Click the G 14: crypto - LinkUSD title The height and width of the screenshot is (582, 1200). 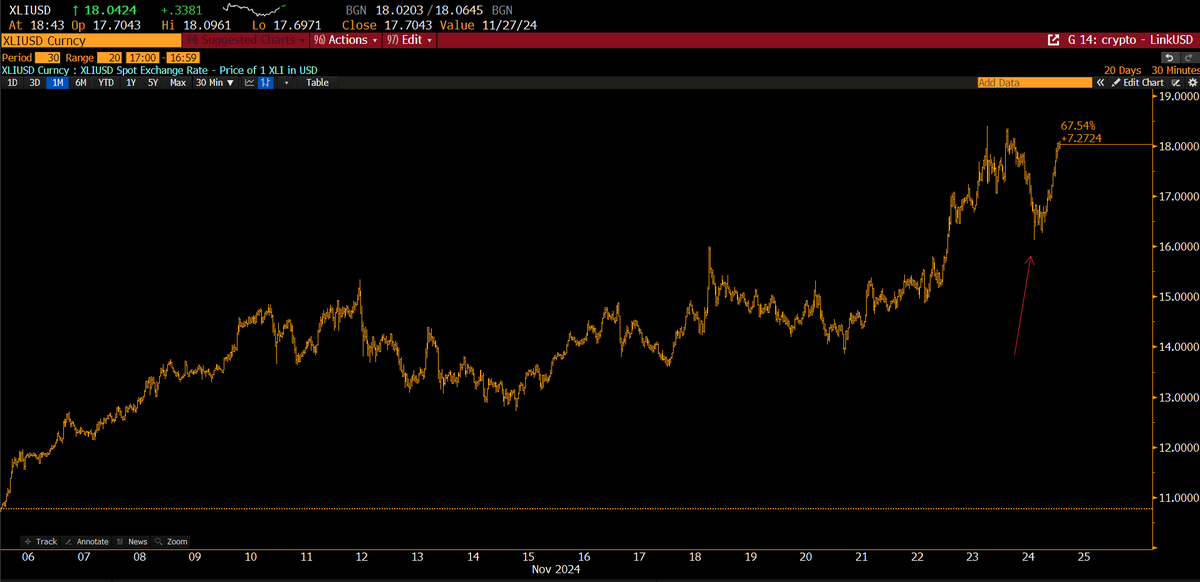(x=1130, y=40)
